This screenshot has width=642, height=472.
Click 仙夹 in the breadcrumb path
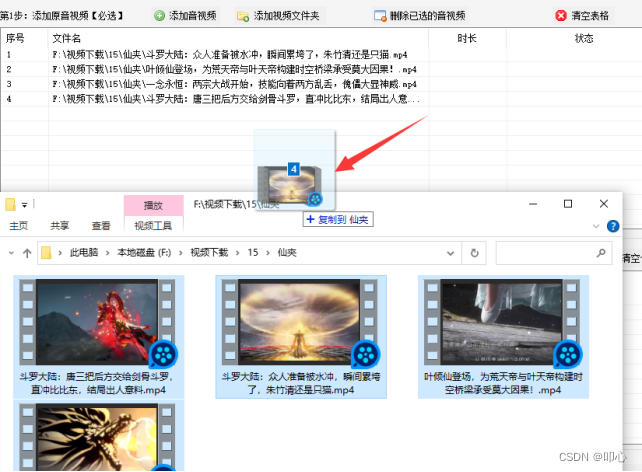tap(287, 253)
